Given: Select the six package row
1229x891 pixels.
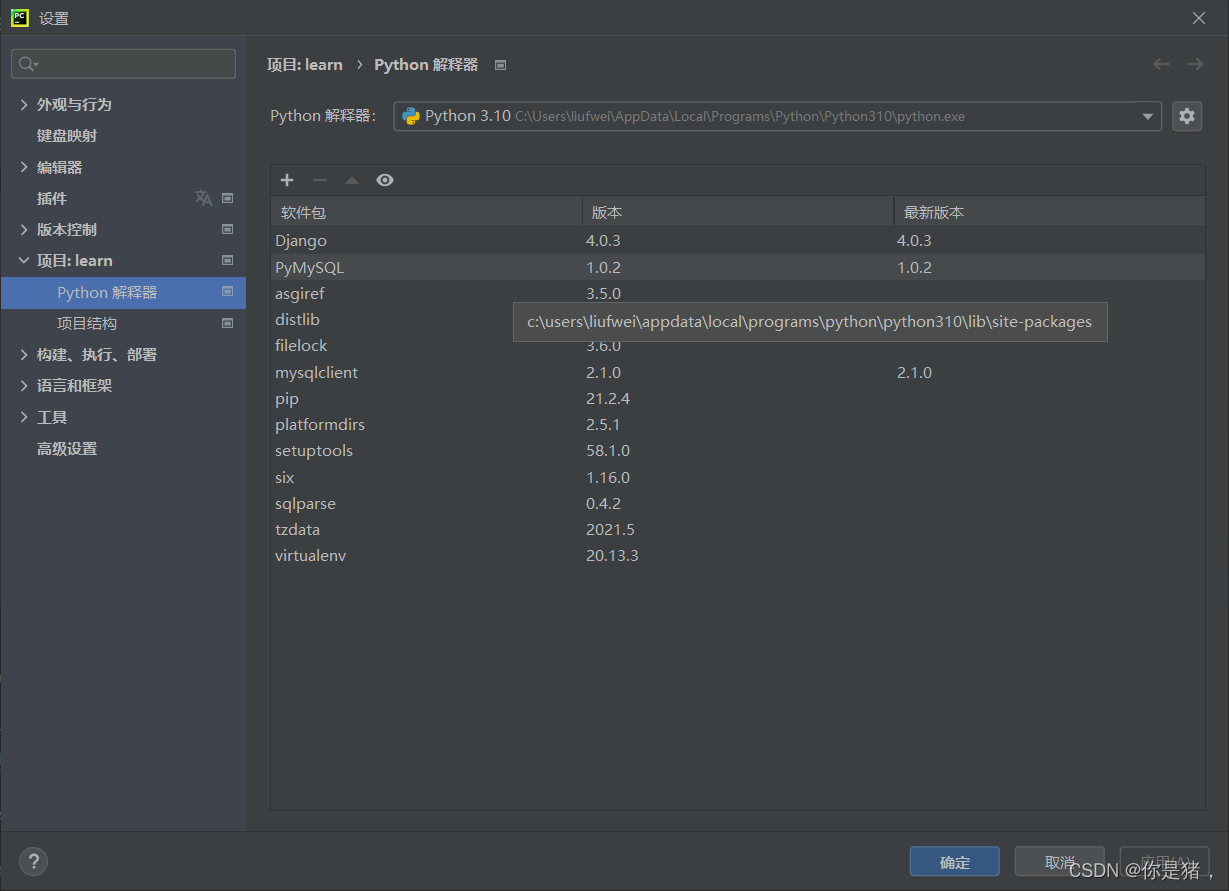Looking at the screenshot, I should tap(738, 477).
